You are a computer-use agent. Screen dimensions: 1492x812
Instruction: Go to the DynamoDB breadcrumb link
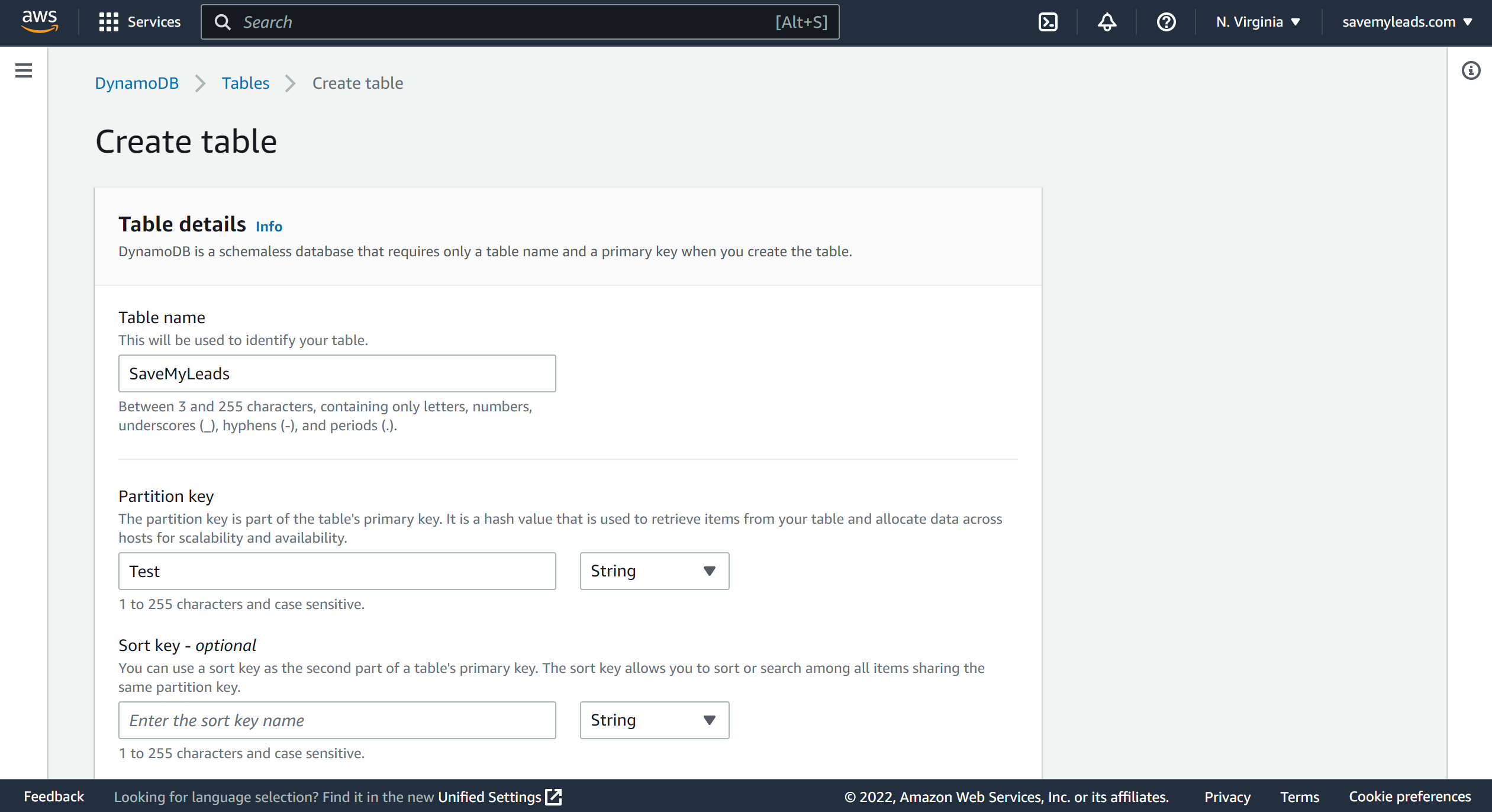[137, 83]
